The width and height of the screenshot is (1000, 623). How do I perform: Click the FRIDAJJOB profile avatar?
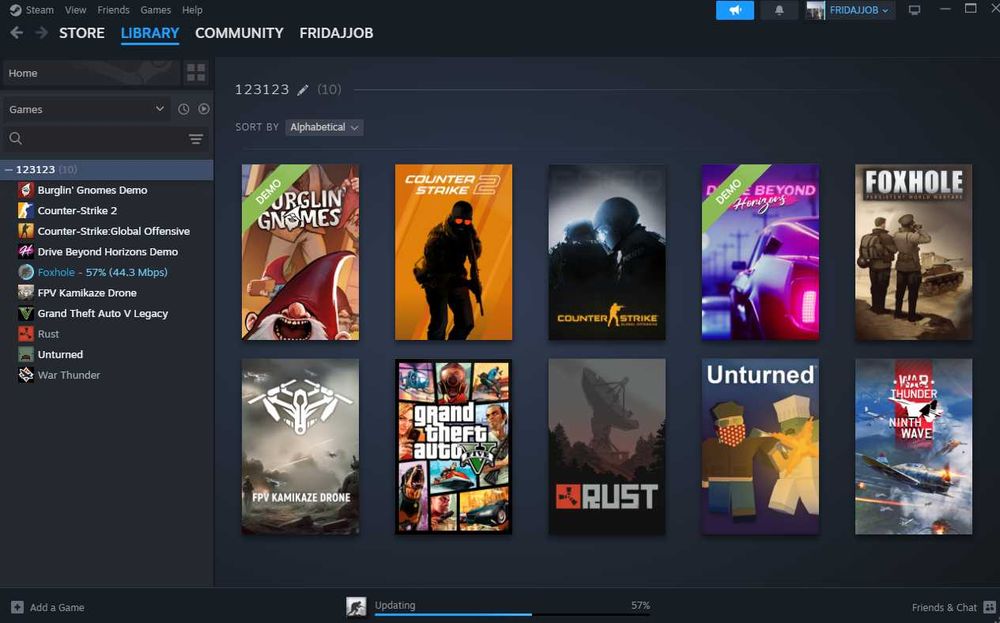815,10
